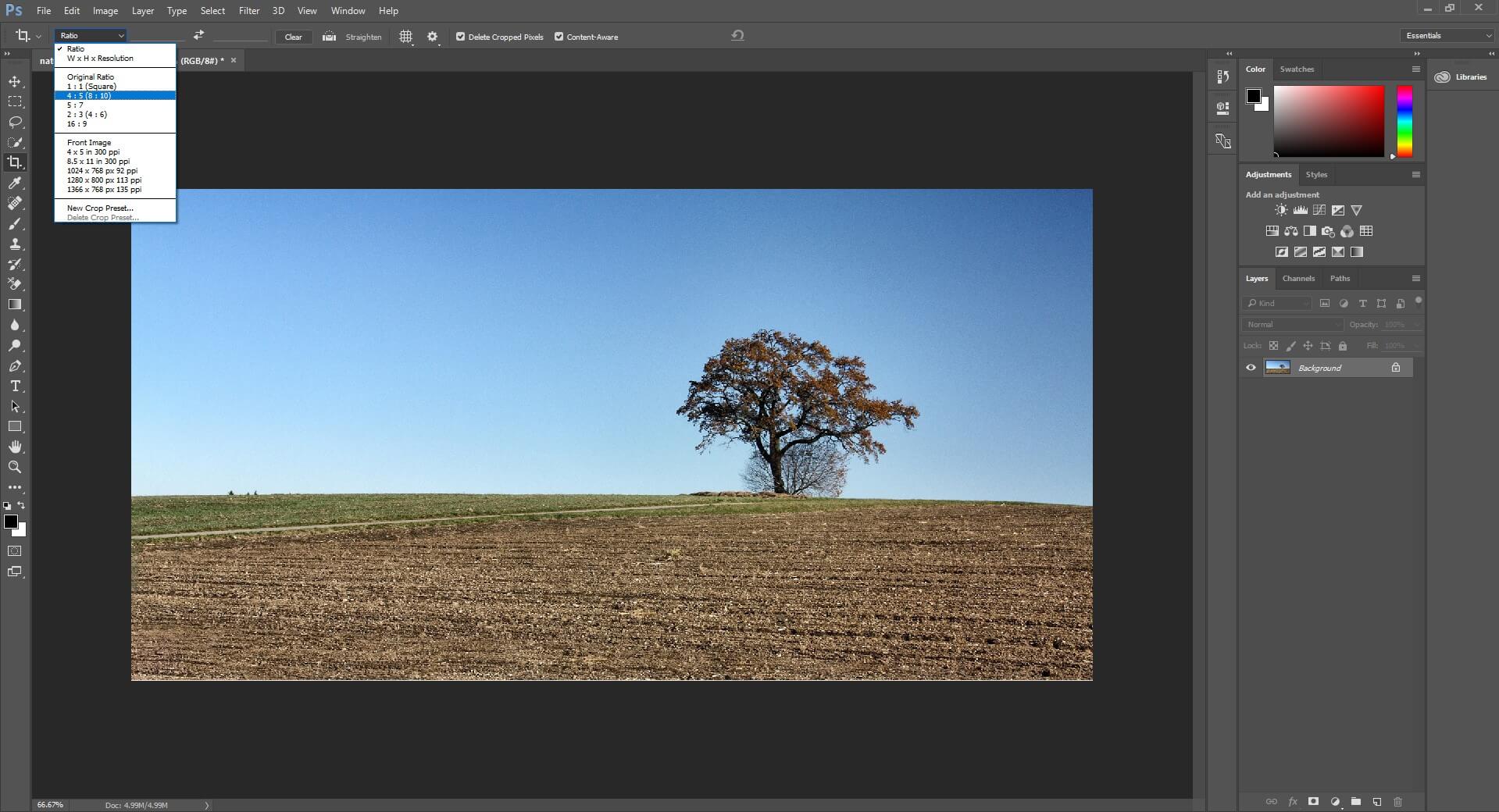Select the Hue/Saturation adjustment icon
The image size is (1499, 812).
point(1272,231)
